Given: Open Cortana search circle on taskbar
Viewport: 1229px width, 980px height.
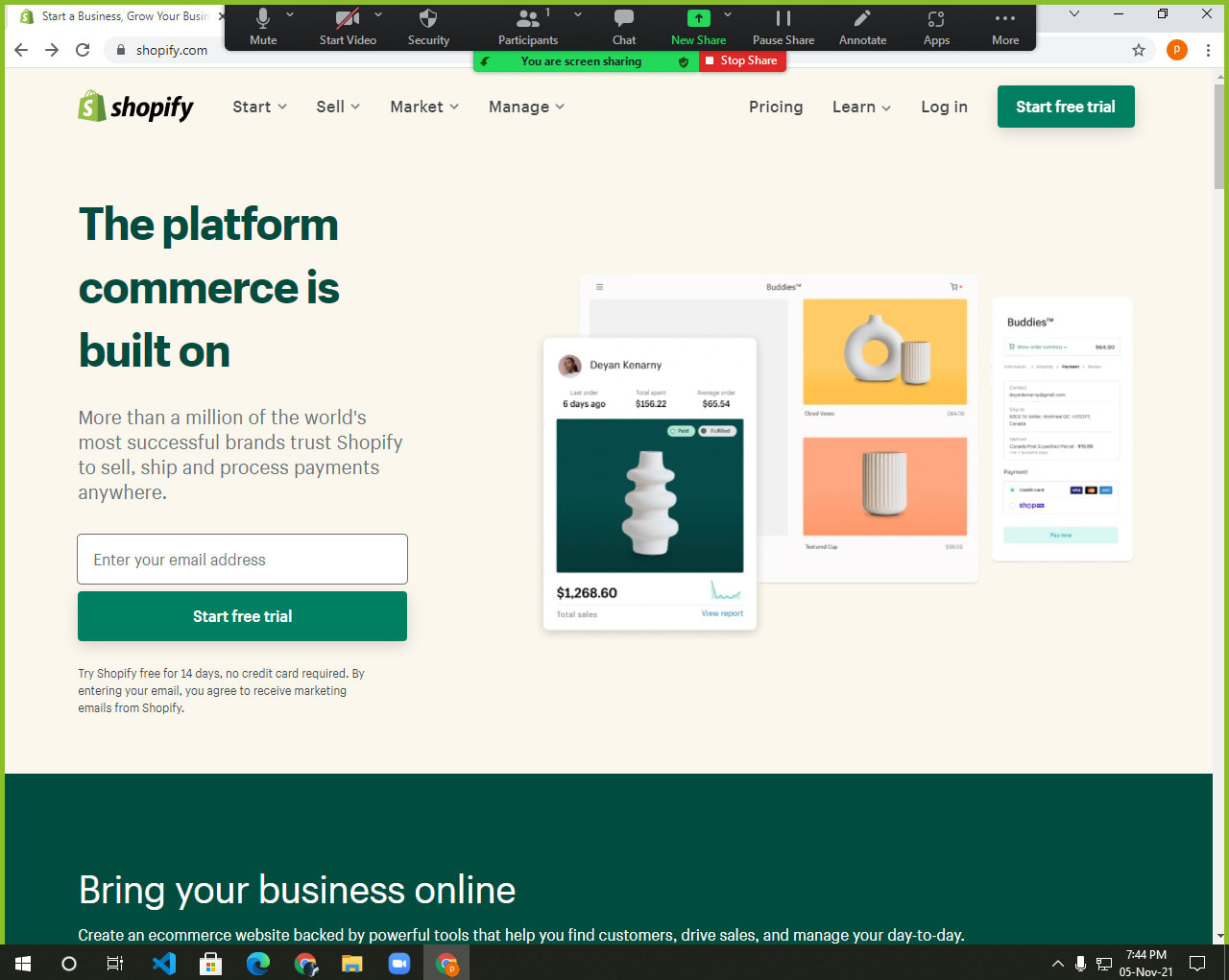Looking at the screenshot, I should point(68,963).
